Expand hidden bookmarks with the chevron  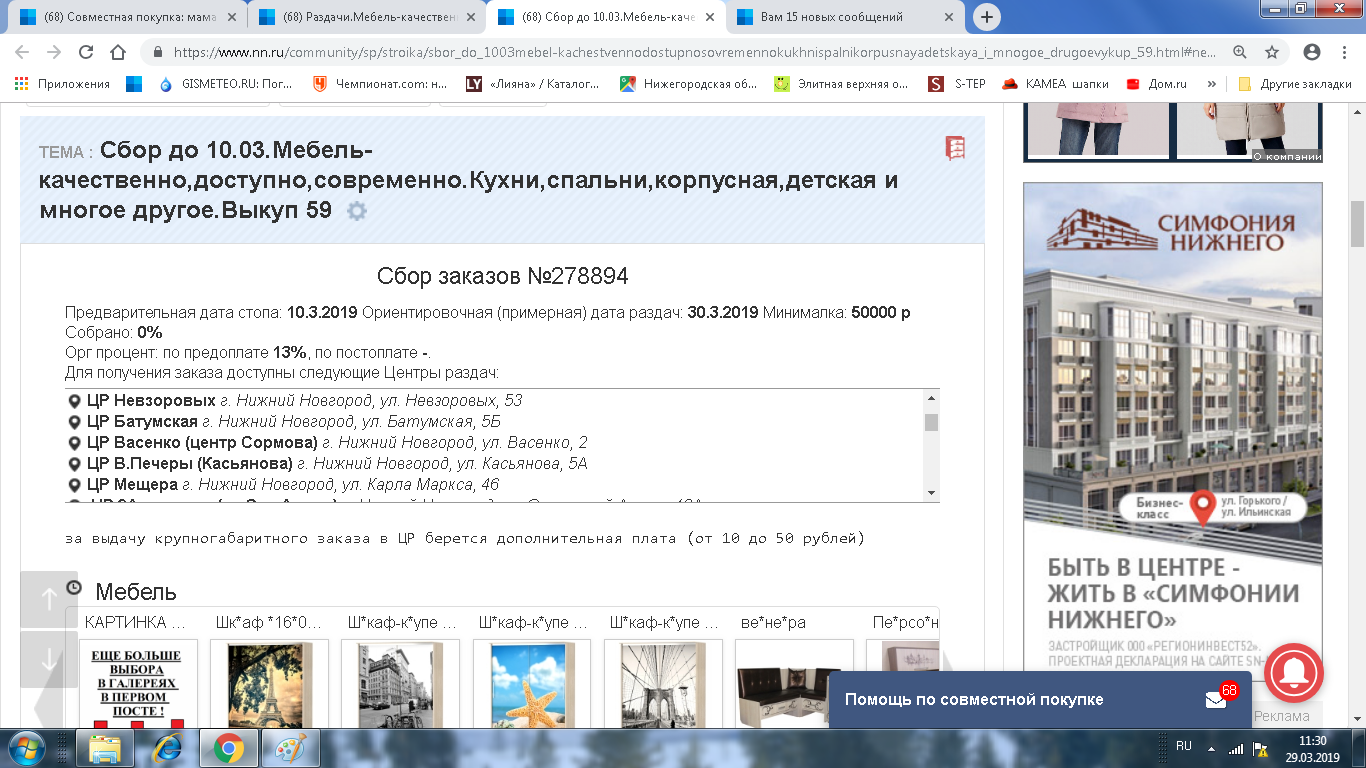pos(1212,84)
